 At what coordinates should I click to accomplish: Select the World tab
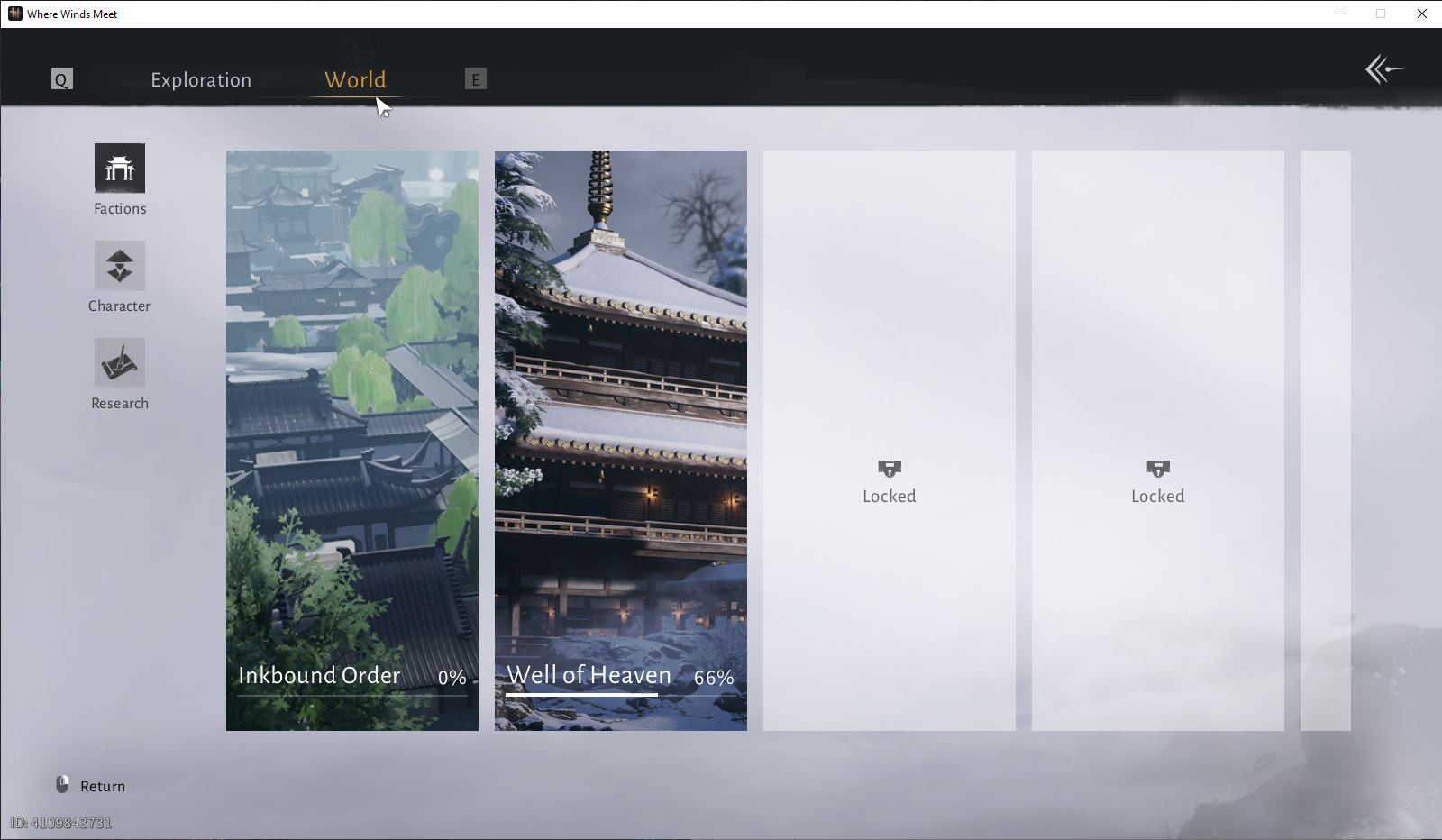coord(355,79)
